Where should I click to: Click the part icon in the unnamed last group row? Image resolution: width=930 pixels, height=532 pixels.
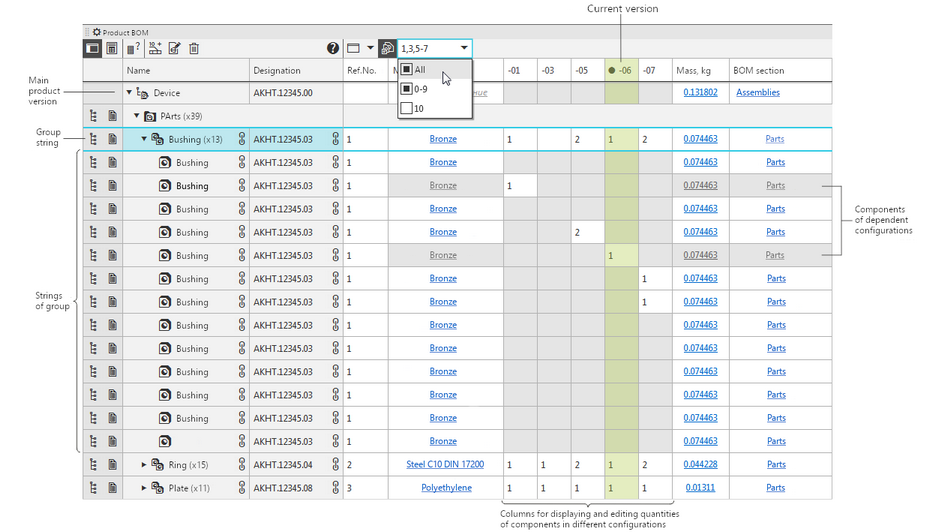click(x=165, y=441)
